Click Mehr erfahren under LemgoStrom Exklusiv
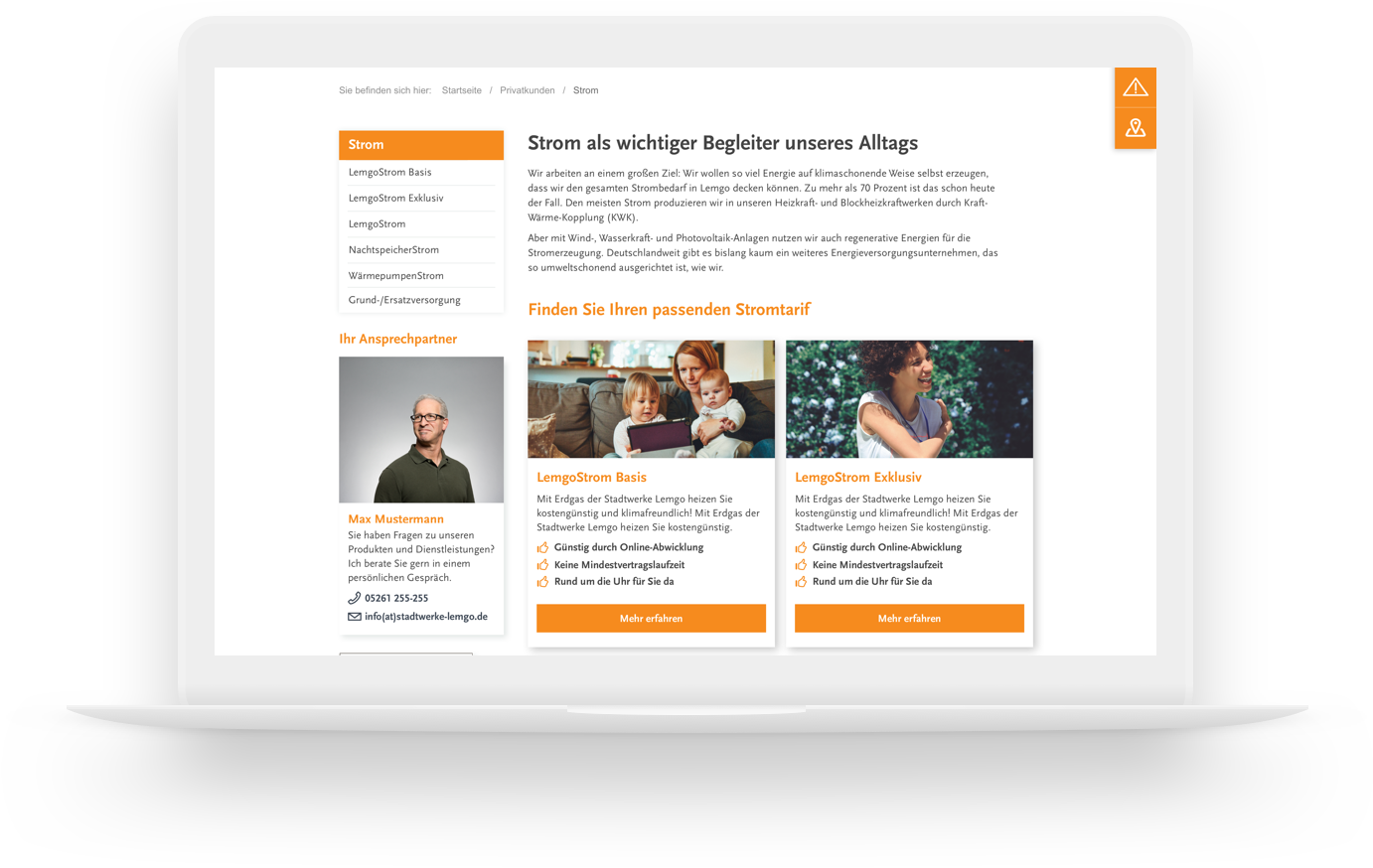Viewport: 1373px width, 868px height. 909,618
